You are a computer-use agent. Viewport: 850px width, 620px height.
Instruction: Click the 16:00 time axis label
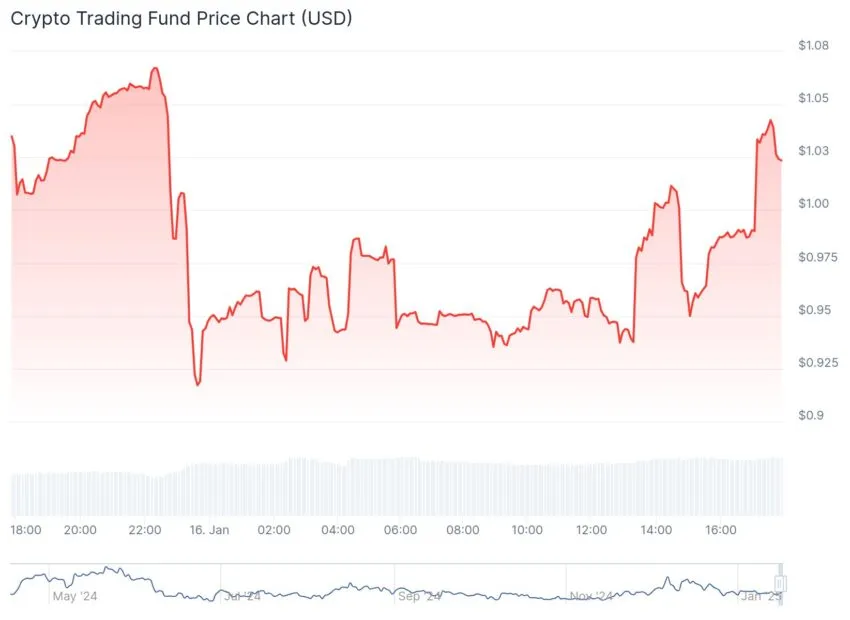(720, 530)
